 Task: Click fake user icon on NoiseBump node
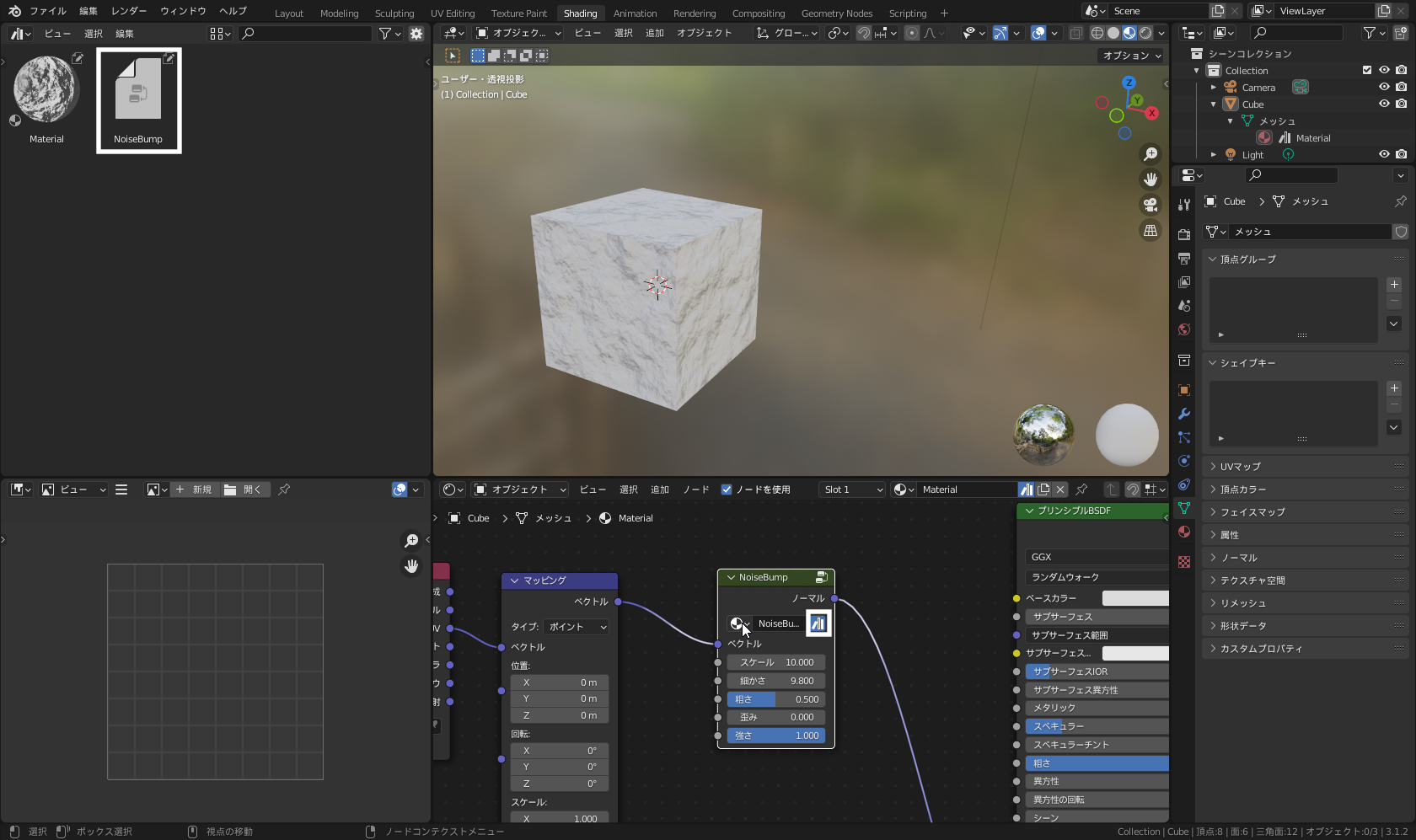(818, 623)
